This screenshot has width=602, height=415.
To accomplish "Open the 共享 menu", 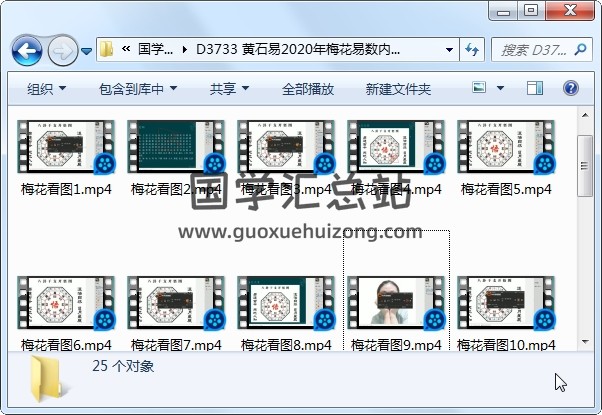I will tap(229, 89).
